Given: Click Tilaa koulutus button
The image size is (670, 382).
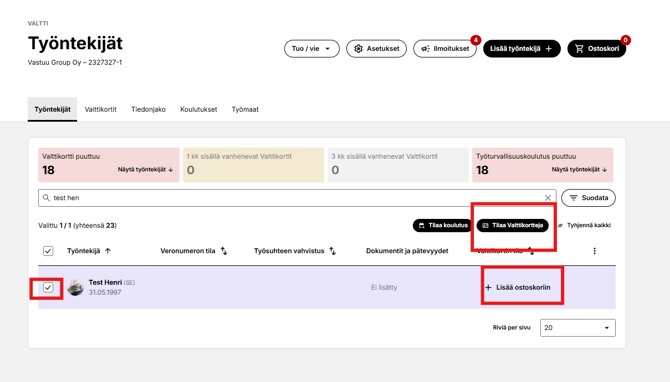Looking at the screenshot, I should [x=443, y=225].
